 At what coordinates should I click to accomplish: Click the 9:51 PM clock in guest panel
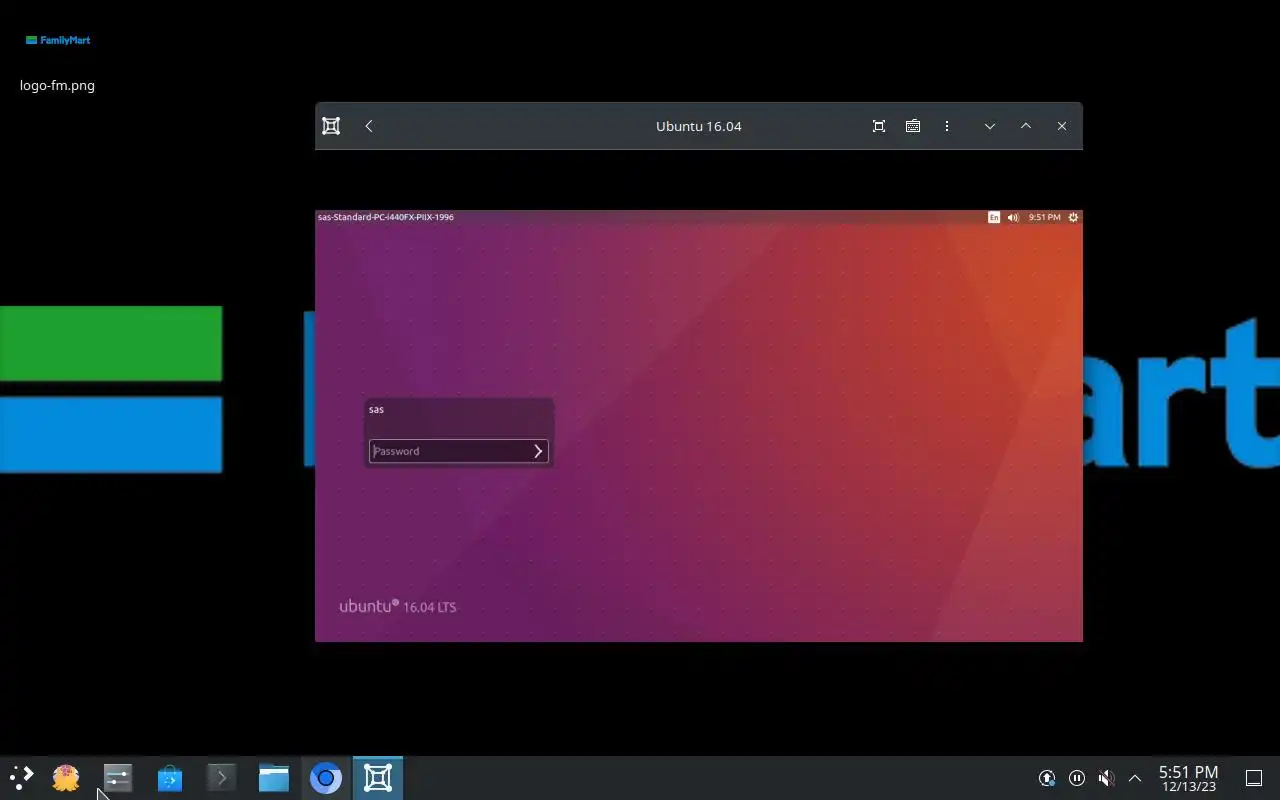(x=1044, y=217)
